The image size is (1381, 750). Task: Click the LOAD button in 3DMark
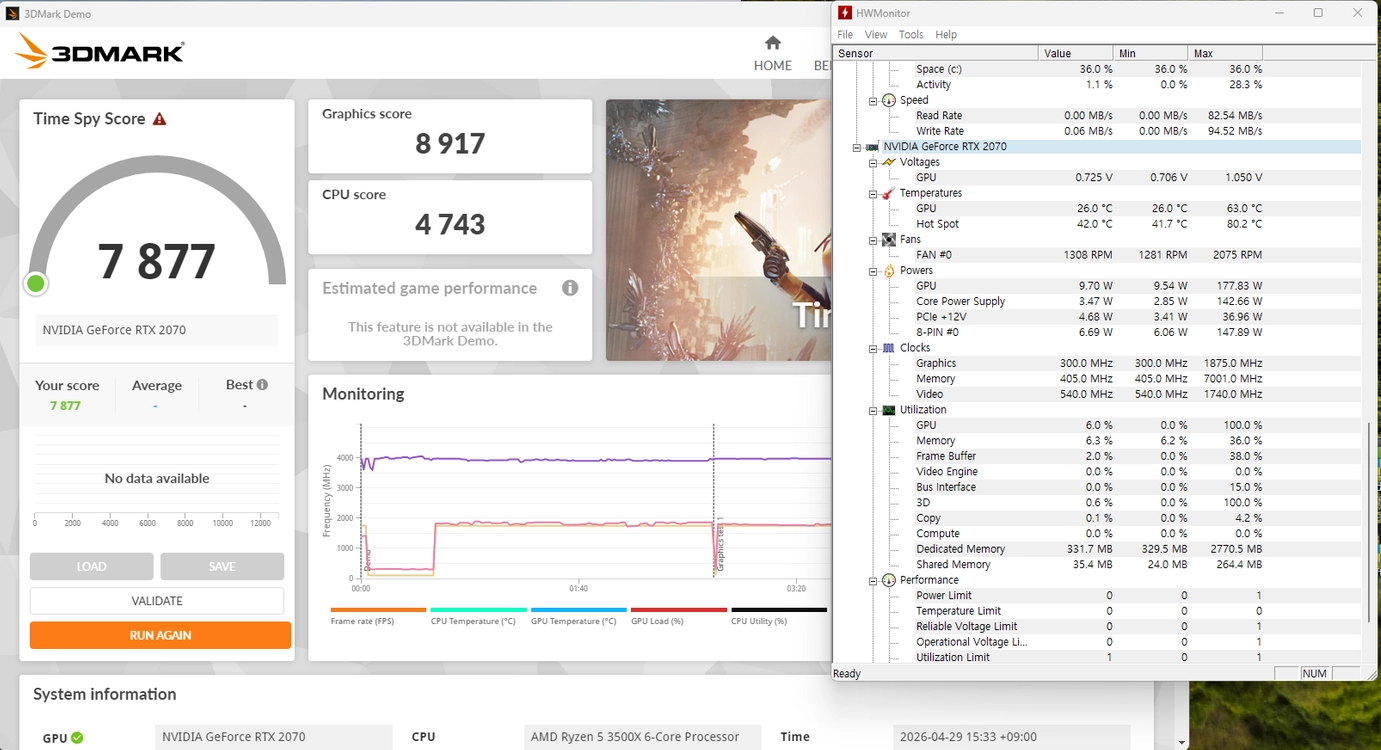[92, 566]
